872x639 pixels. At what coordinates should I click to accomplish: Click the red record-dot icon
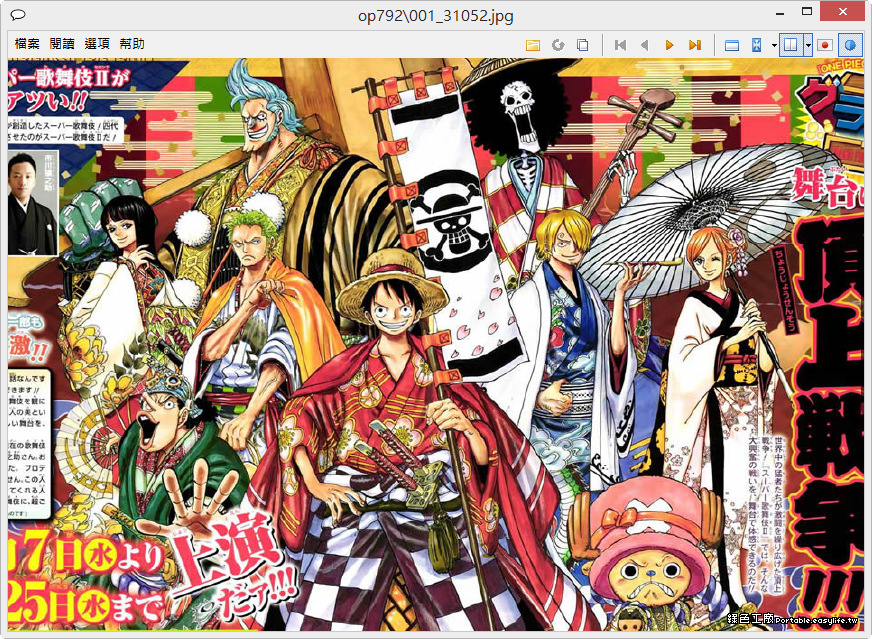point(825,45)
